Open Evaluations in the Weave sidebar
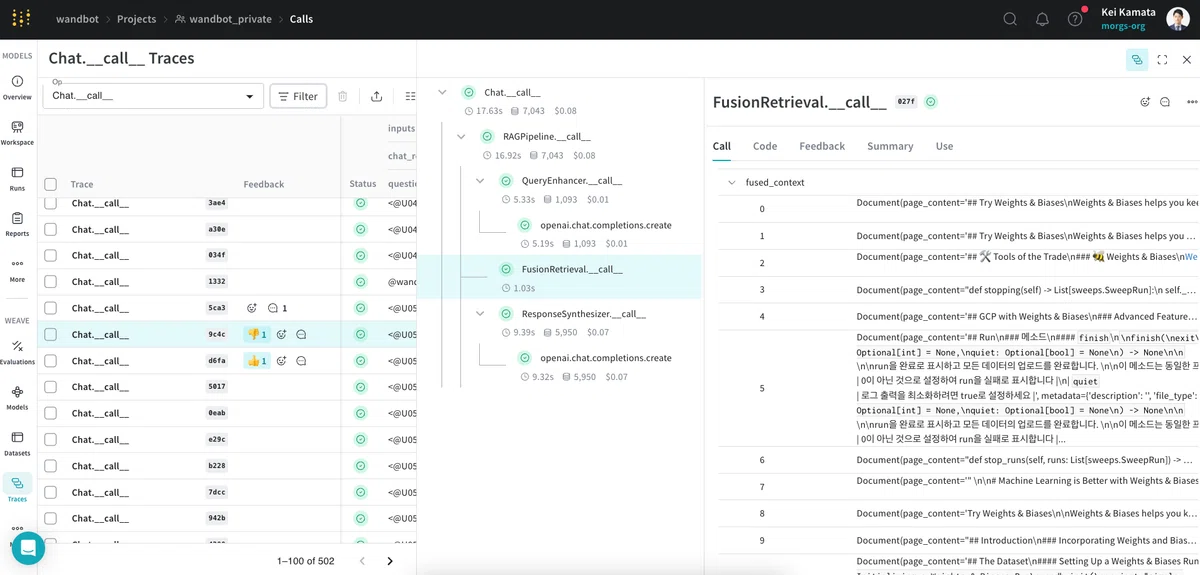This screenshot has width=1200, height=575. pyautogui.click(x=17, y=352)
